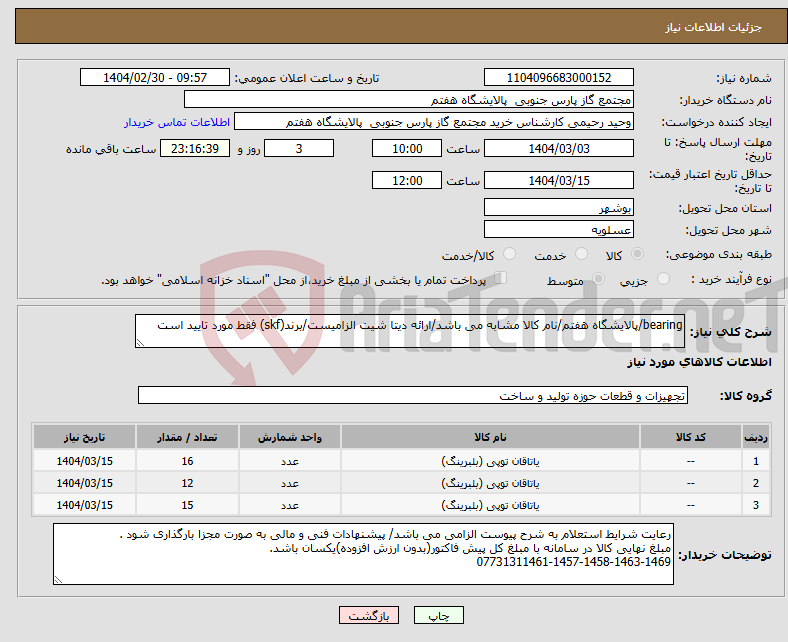Viewport: 788px width, 642px height.
Task: Click the resize handle of buyer notes textarea
Action: [x=58, y=580]
